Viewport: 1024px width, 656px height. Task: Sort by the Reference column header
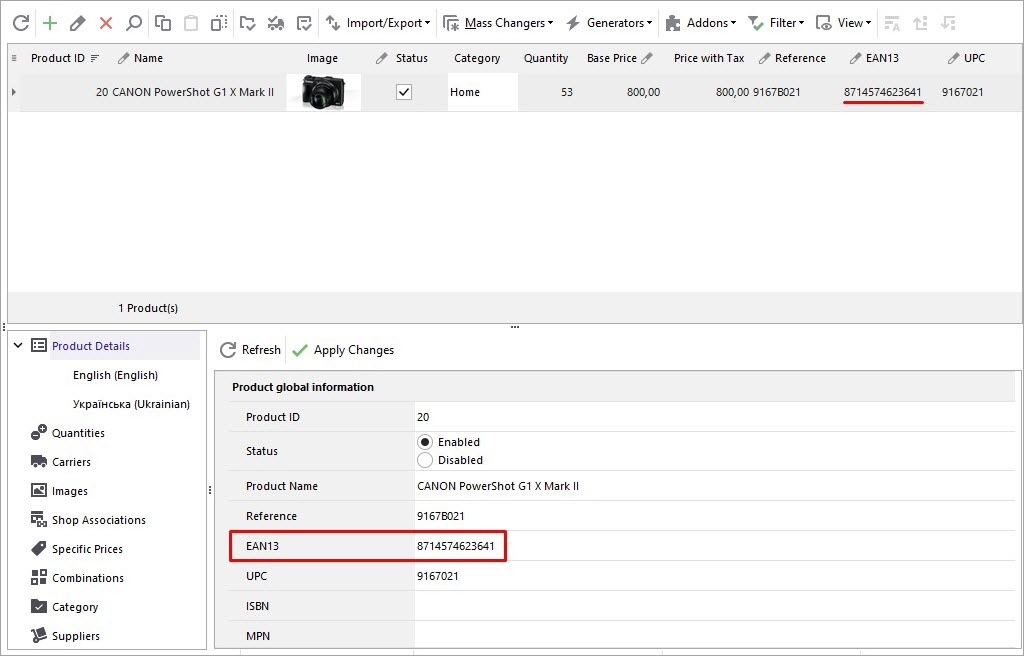point(800,58)
